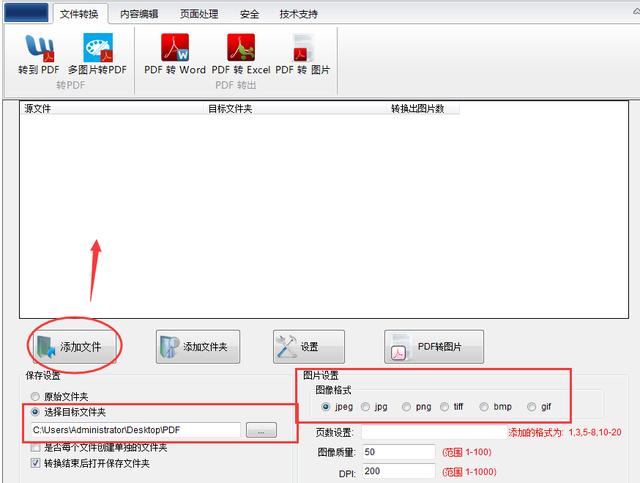Click the 转到 PDF icon
The height and width of the screenshot is (483, 640).
pyautogui.click(x=39, y=48)
